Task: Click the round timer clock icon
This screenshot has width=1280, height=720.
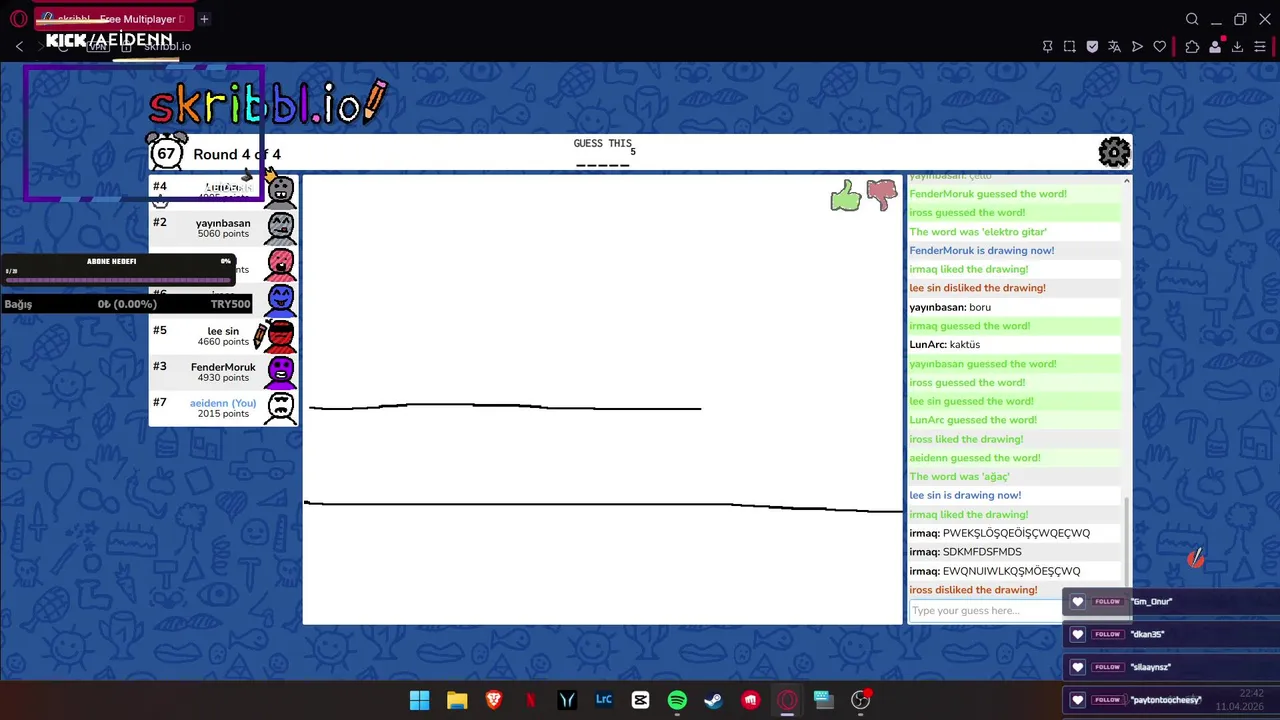Action: [x=167, y=152]
